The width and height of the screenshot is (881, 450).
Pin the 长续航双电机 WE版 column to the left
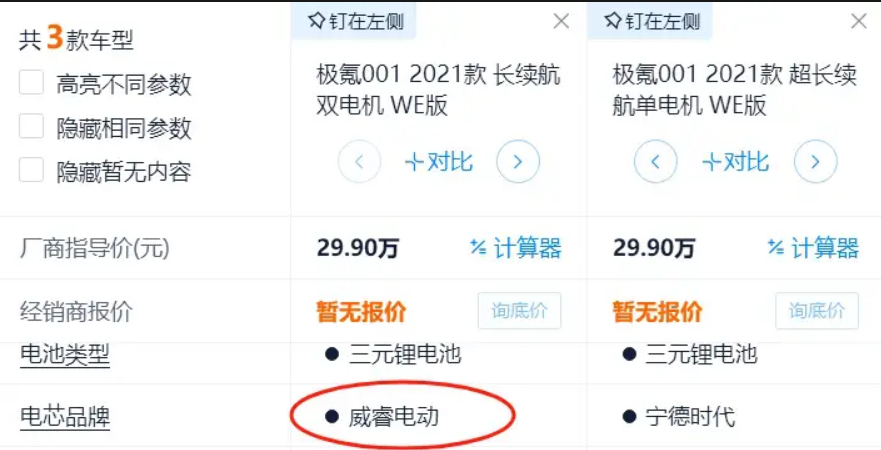click(354, 22)
